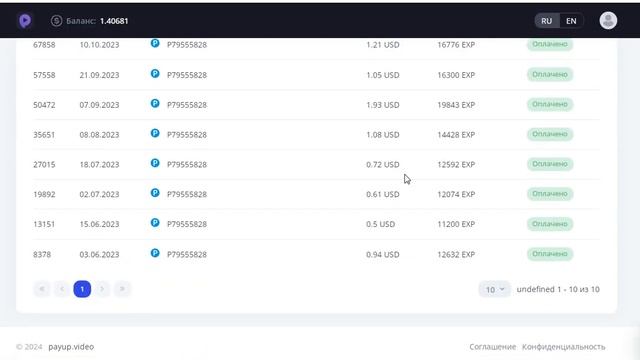This screenshot has width=640, height=360.
Task: Click the amount 1.08 USD
Action: 382,135
